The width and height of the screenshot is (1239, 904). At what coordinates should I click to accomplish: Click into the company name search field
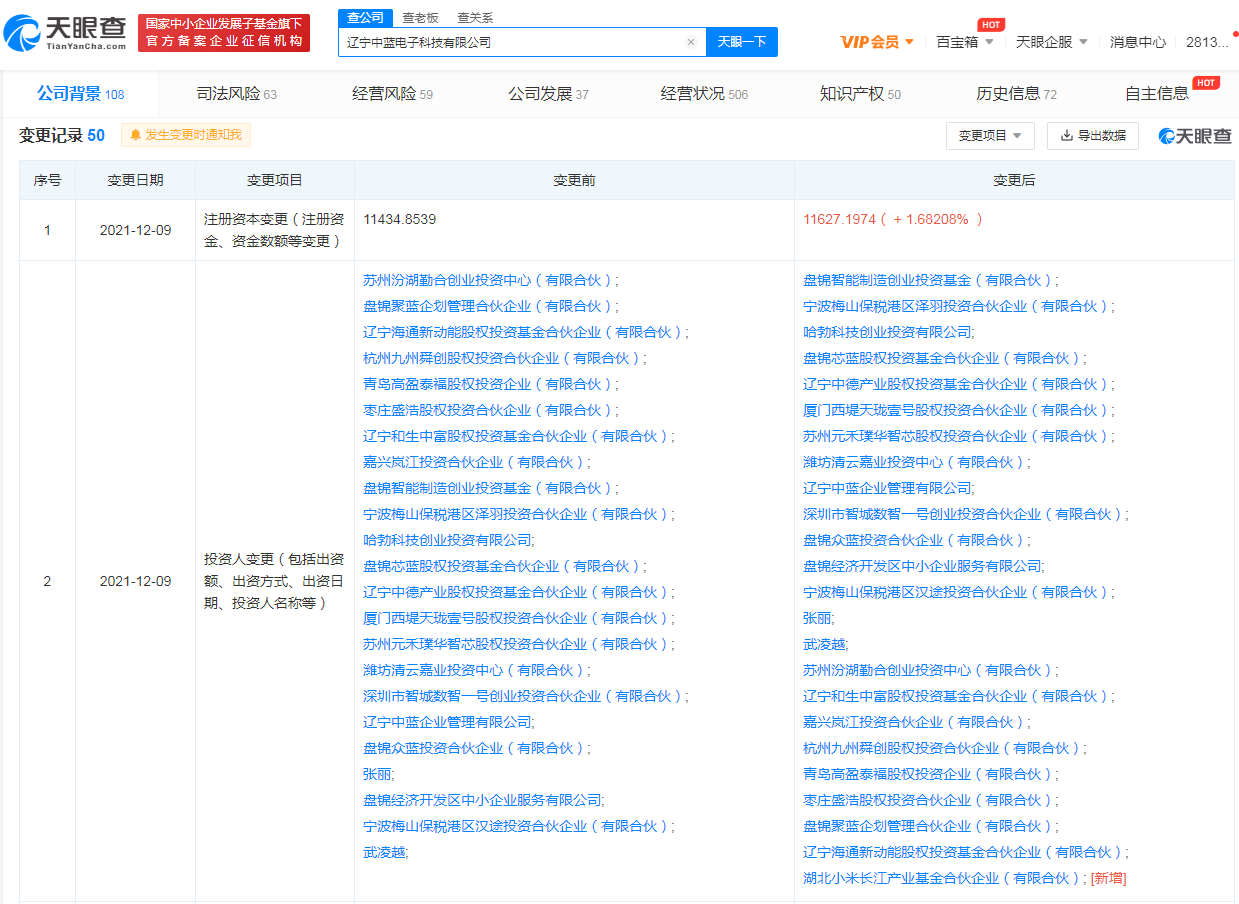(x=510, y=42)
